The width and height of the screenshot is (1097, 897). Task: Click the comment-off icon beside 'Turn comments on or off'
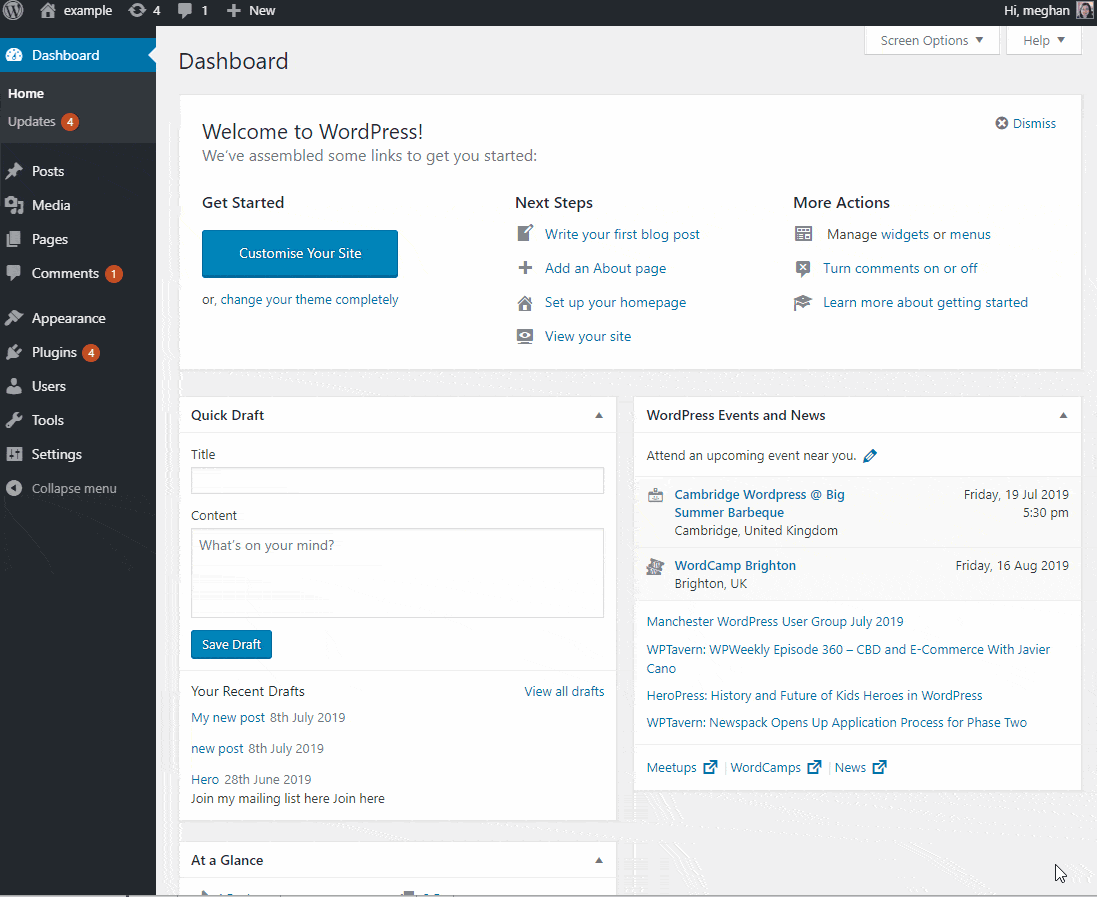coord(803,268)
